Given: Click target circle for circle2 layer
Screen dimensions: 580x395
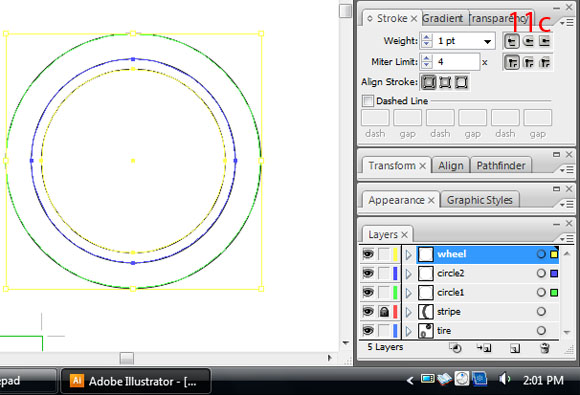Looking at the screenshot, I should coord(541,273).
